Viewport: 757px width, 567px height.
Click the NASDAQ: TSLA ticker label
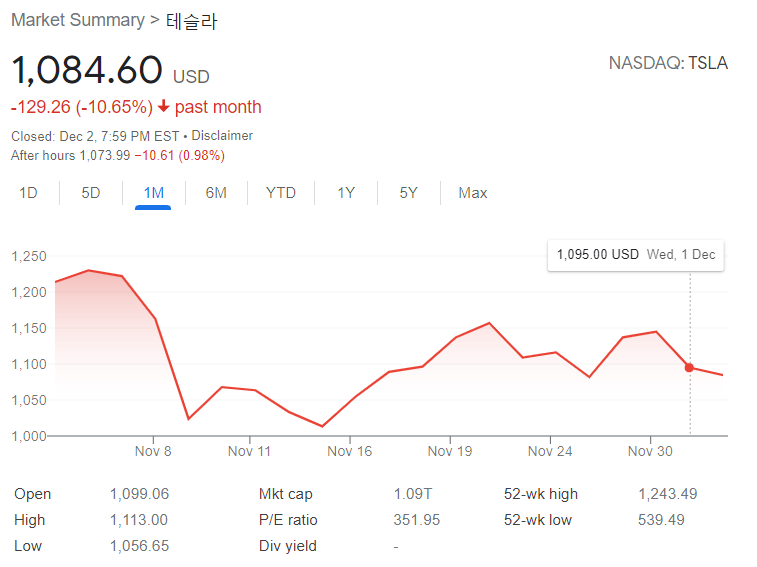668,63
